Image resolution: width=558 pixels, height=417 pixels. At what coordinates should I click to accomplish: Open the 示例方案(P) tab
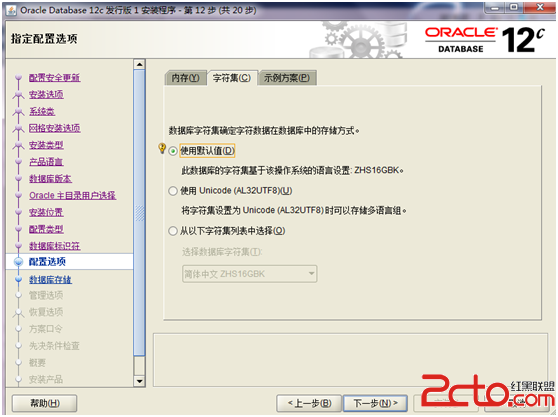287,78
